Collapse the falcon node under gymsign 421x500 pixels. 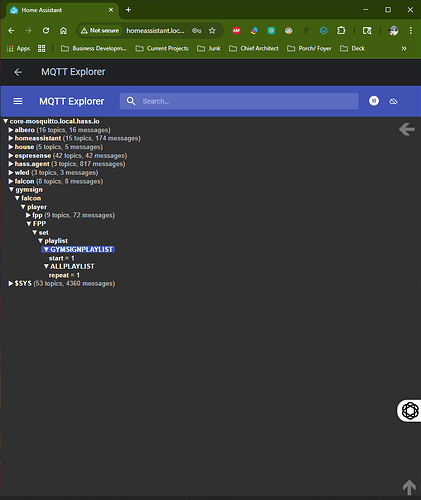tap(17, 198)
